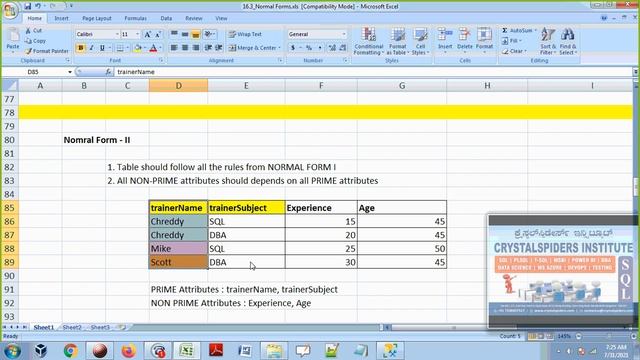Select row header 88
Viewport: 640px width, 360px height.
pyautogui.click(x=9, y=249)
